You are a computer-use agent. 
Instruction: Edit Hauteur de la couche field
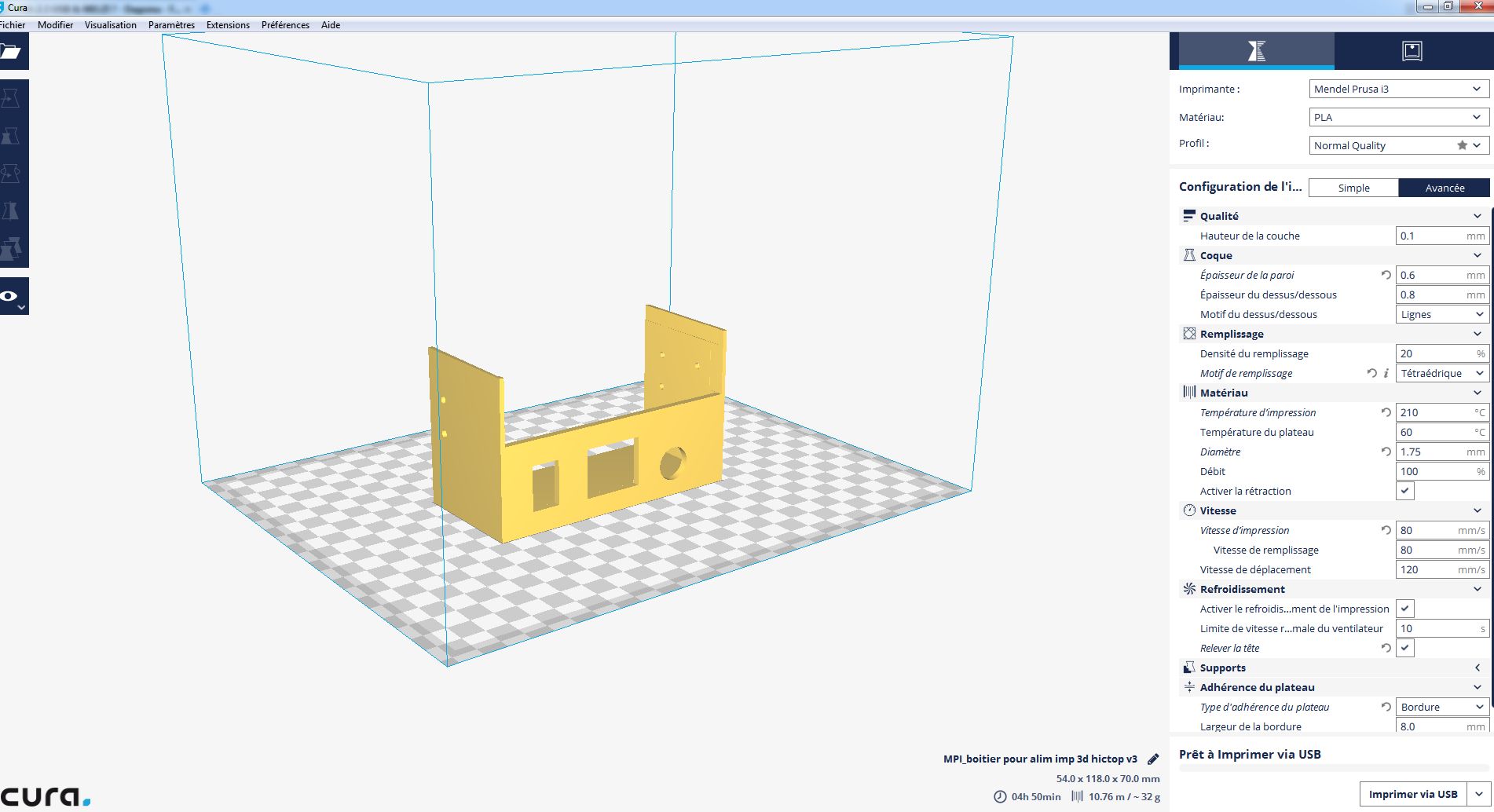[1443, 236]
